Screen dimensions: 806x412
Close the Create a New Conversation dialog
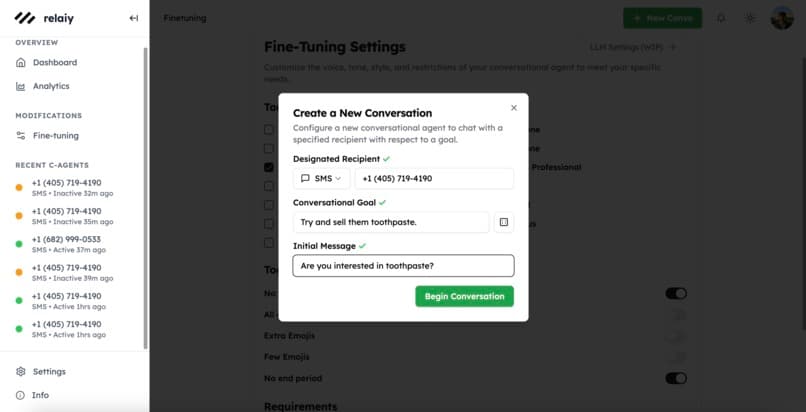[514, 108]
